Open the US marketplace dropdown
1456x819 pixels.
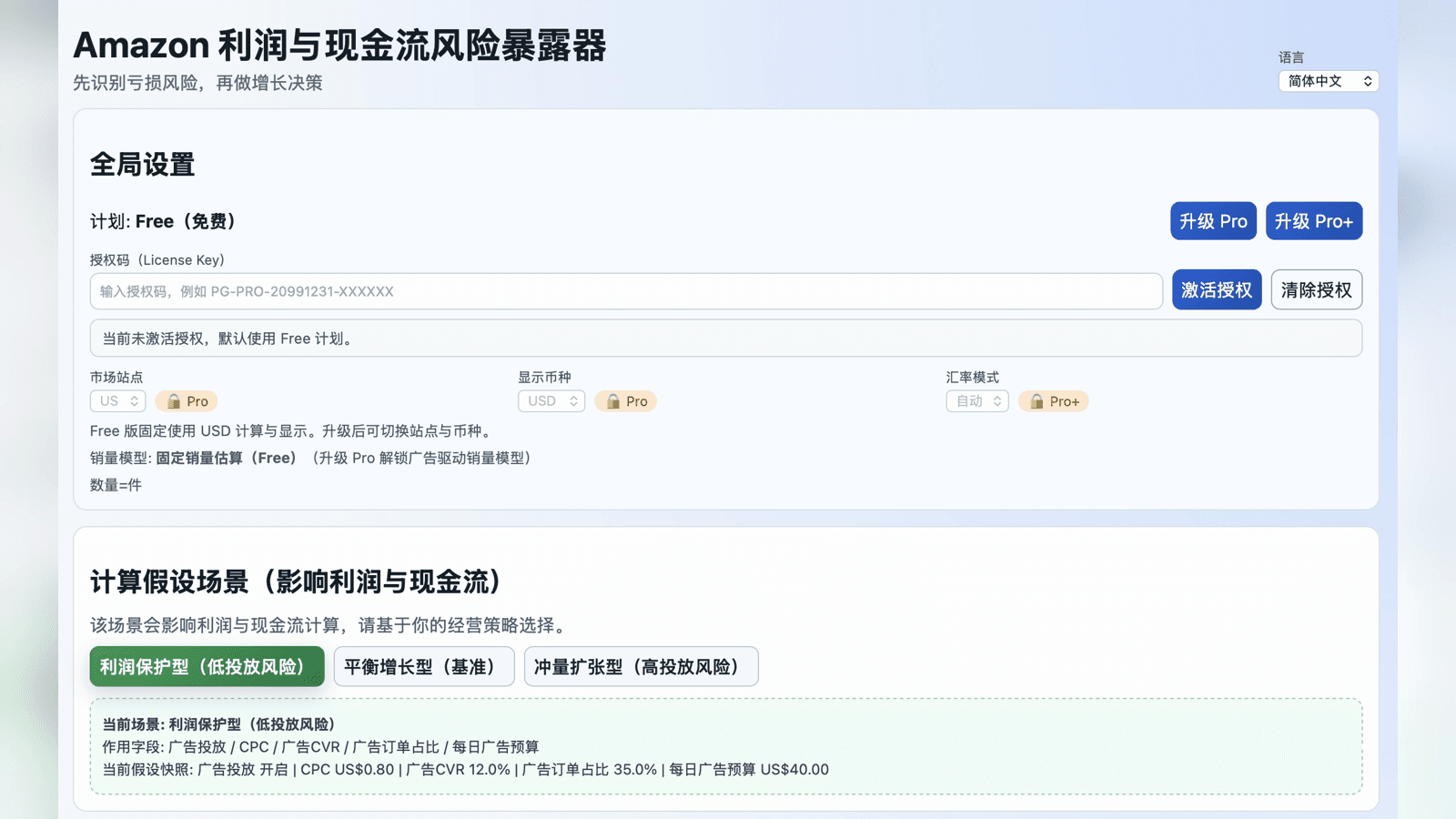[x=117, y=400]
